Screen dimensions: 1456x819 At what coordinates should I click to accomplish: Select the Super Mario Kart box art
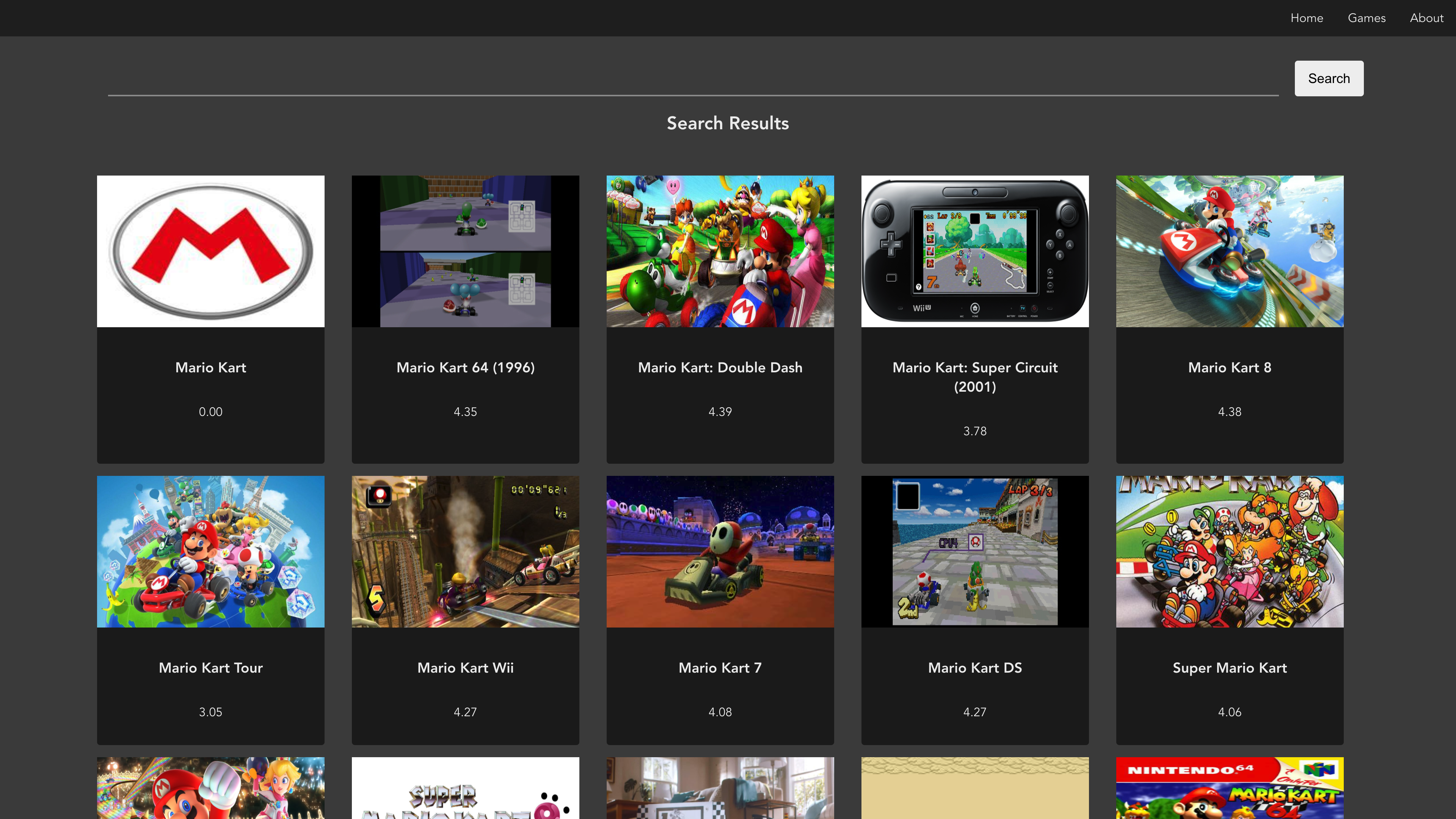point(1229,551)
